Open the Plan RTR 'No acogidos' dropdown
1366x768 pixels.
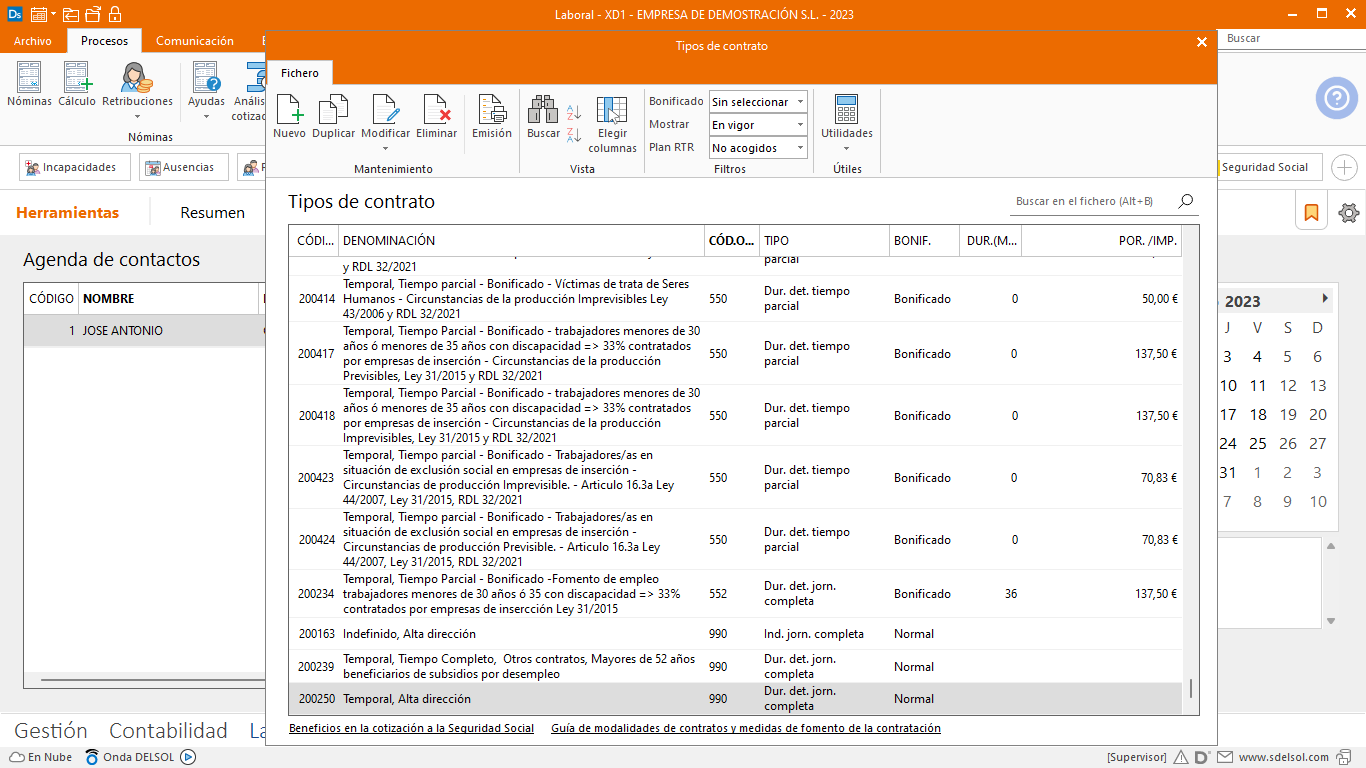(800, 148)
